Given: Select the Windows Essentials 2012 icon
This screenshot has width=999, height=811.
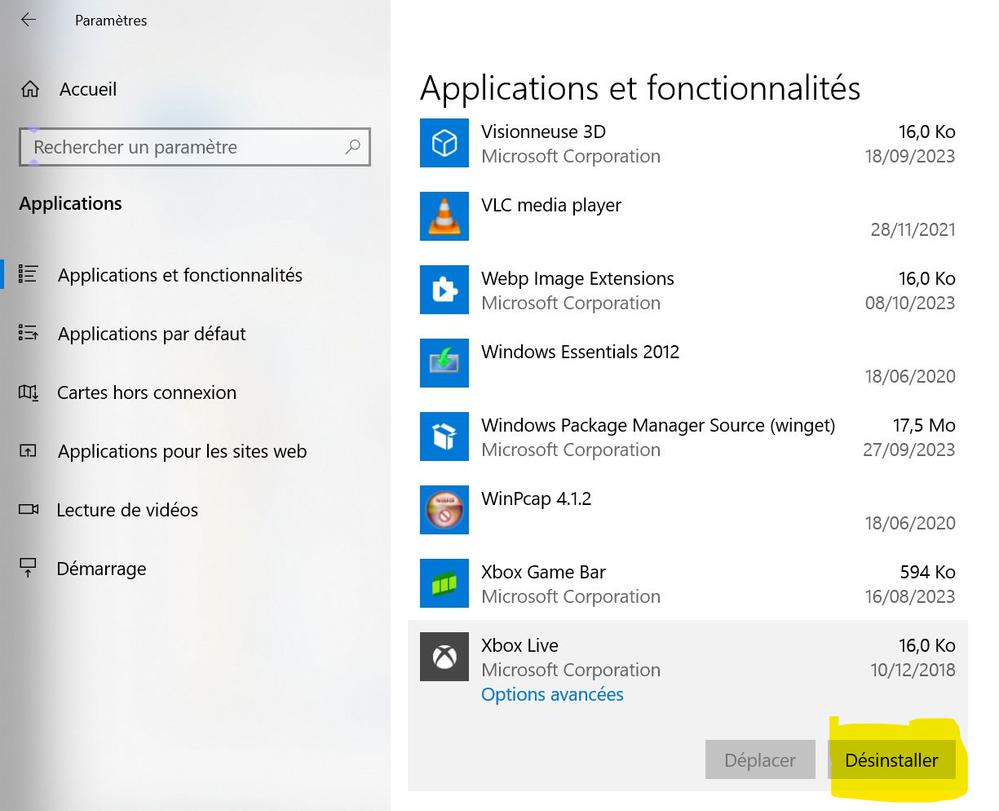Looking at the screenshot, I should 444,363.
